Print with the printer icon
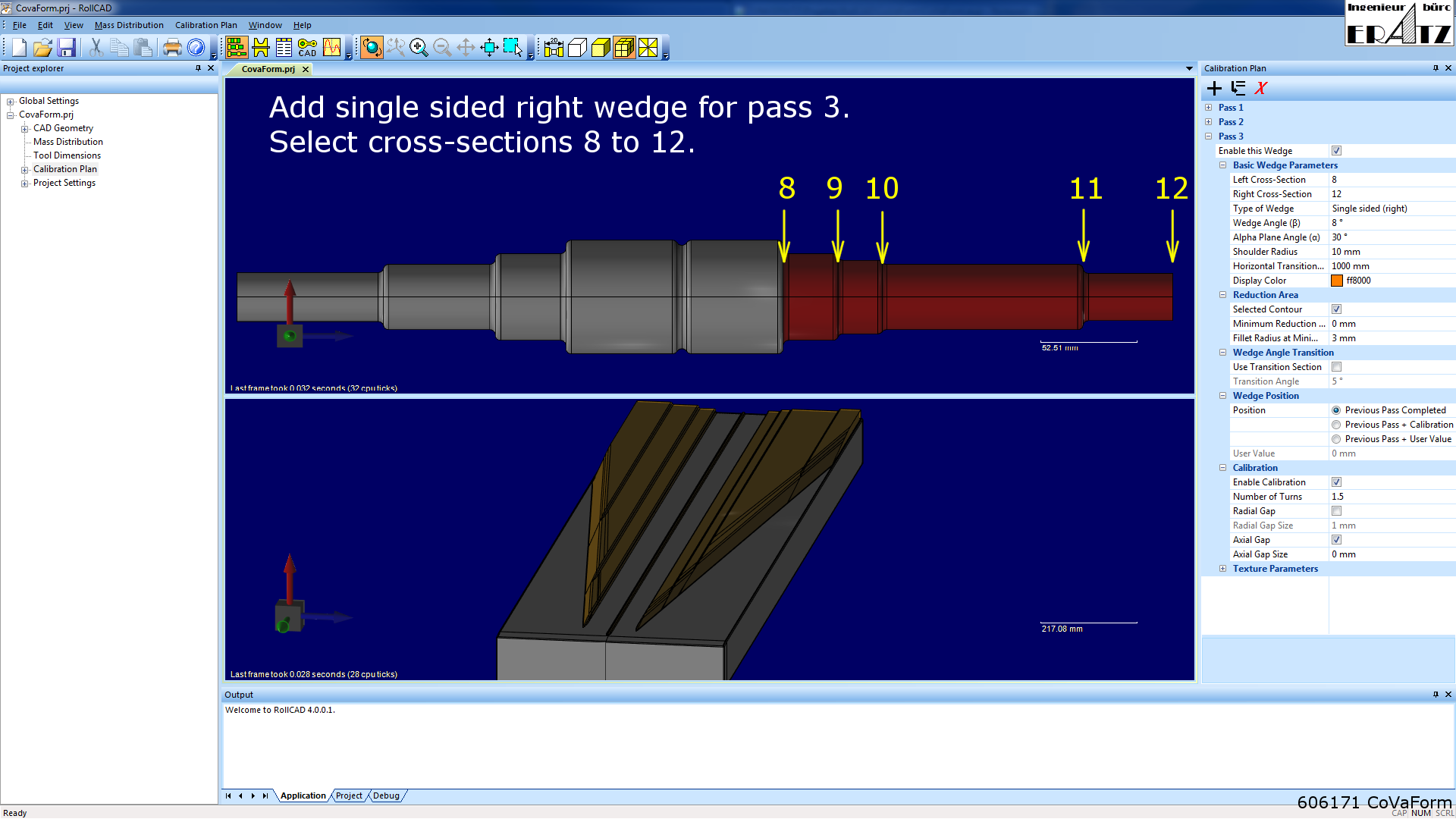The width and height of the screenshot is (1456, 819). [x=172, y=48]
